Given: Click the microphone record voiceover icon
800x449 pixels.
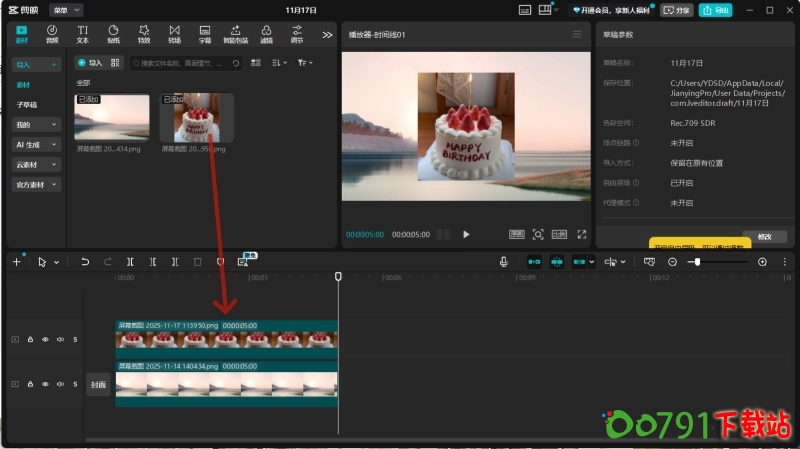Looking at the screenshot, I should 504,262.
